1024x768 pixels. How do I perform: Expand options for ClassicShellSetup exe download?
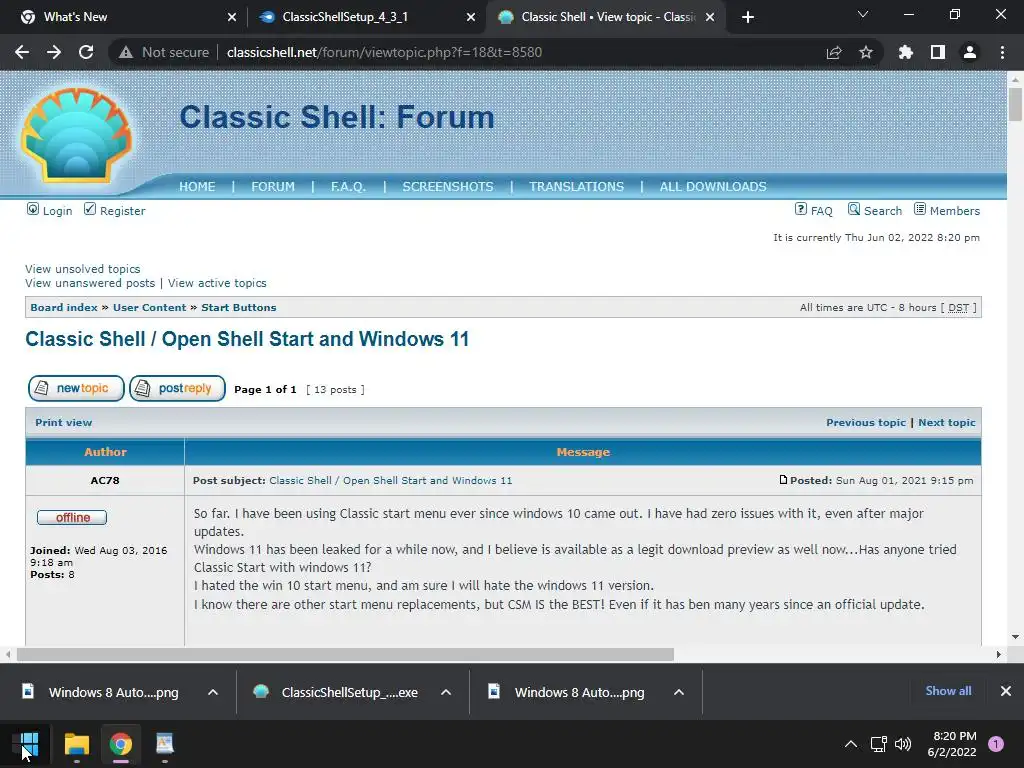[446, 692]
